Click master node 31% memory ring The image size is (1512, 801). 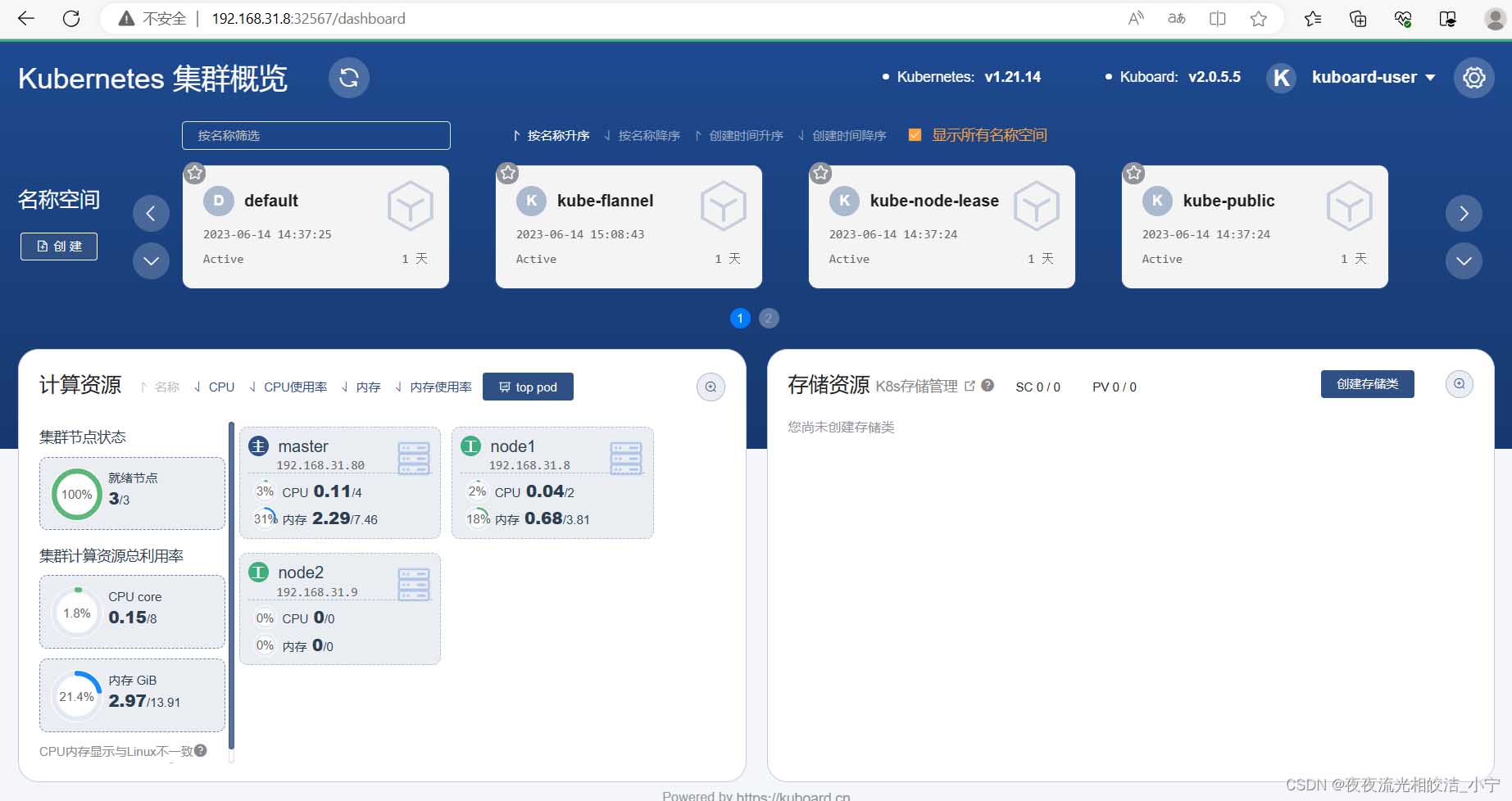(265, 518)
